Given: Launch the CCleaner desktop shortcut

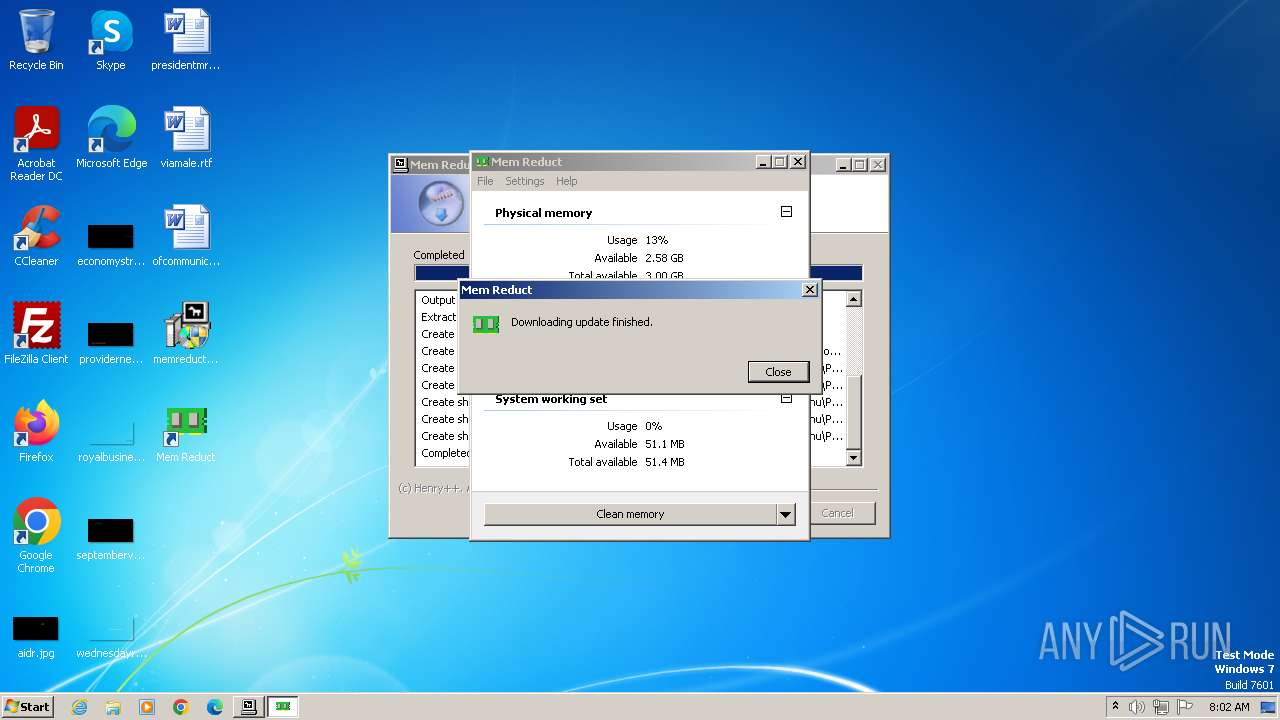Looking at the screenshot, I should coord(36,236).
